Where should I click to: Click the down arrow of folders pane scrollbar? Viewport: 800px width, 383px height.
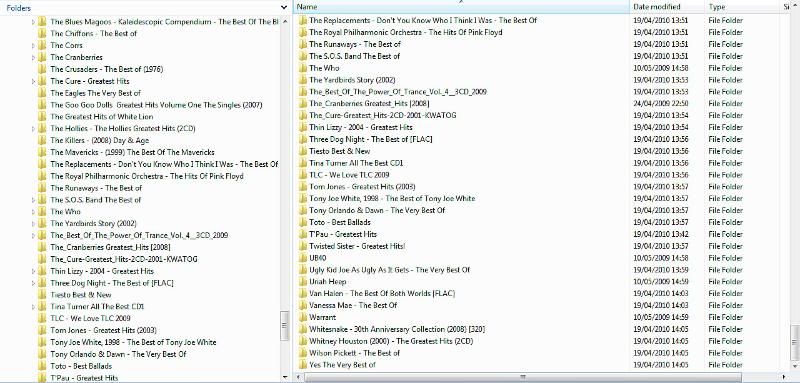tap(285, 377)
